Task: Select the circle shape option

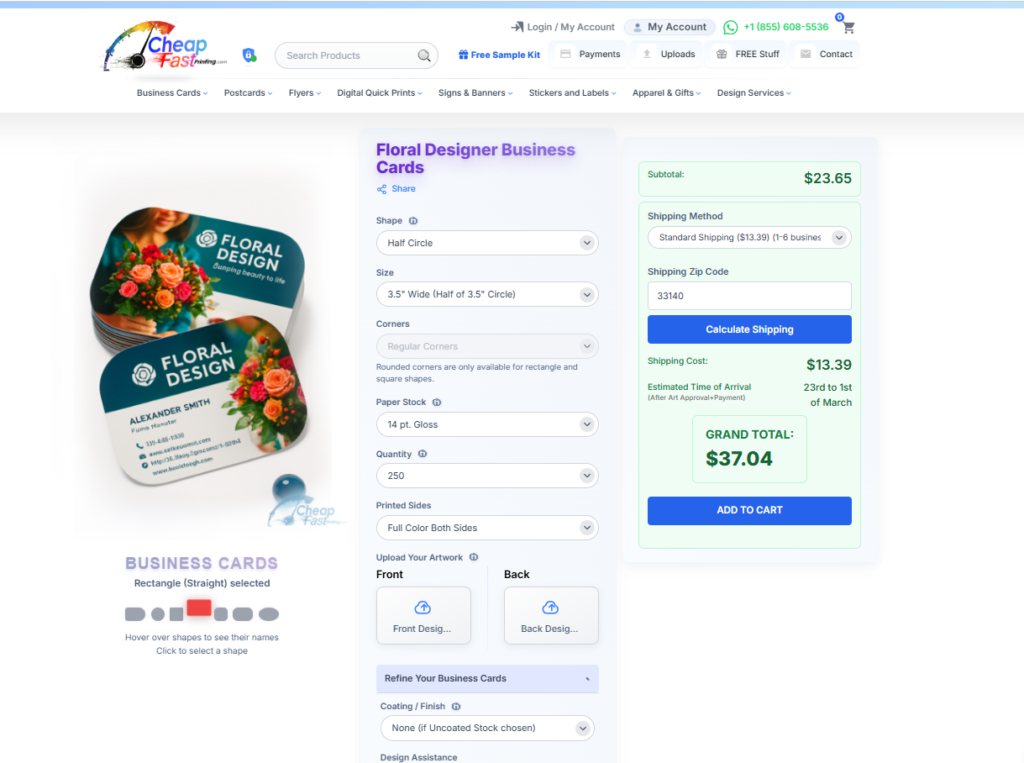Action: pos(158,614)
